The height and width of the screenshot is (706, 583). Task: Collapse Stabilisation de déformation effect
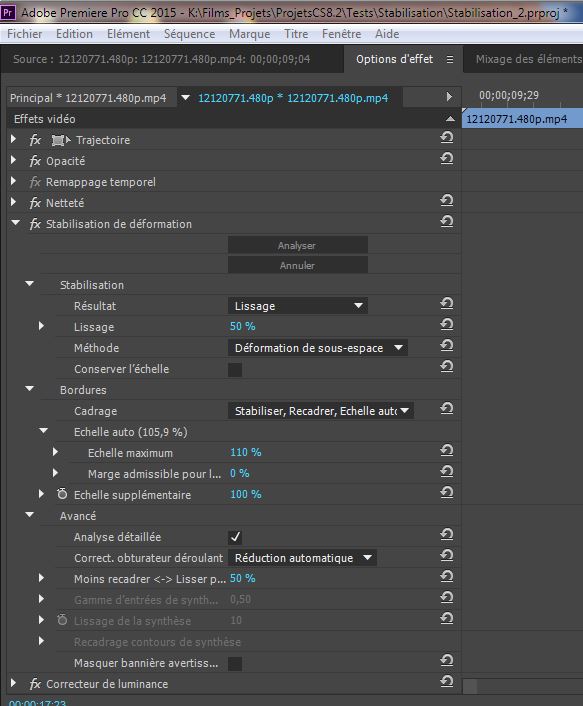[x=16, y=223]
